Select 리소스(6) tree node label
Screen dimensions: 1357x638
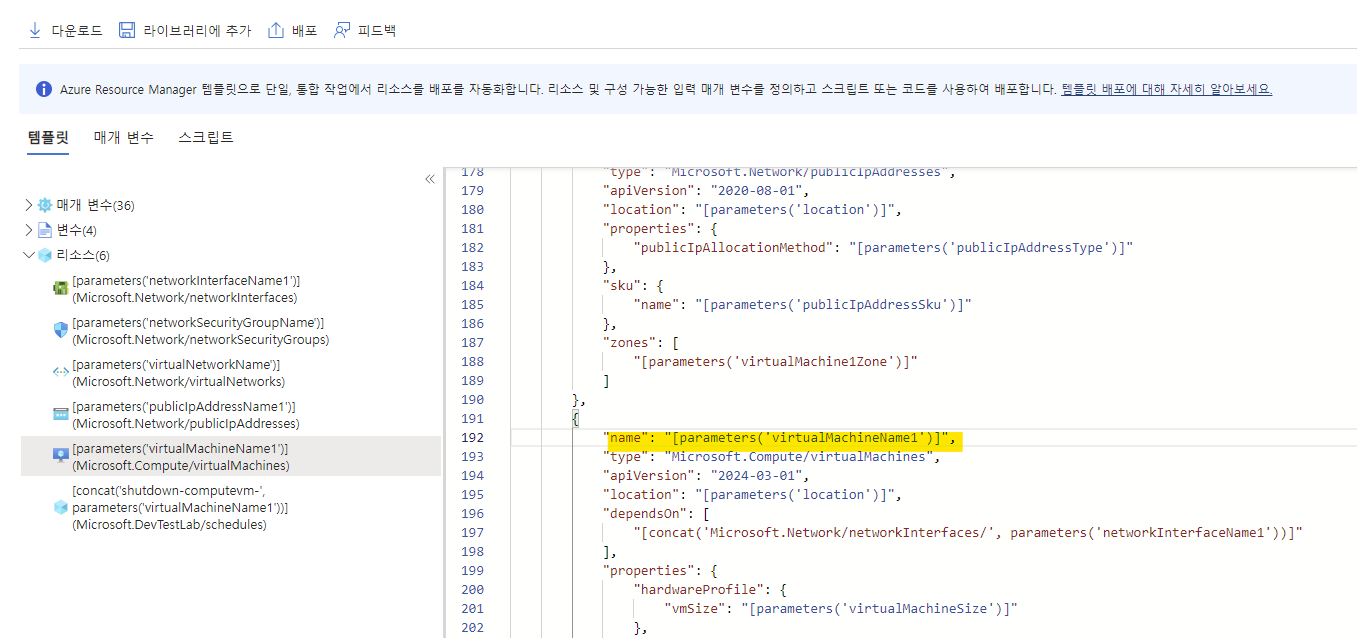[83, 255]
